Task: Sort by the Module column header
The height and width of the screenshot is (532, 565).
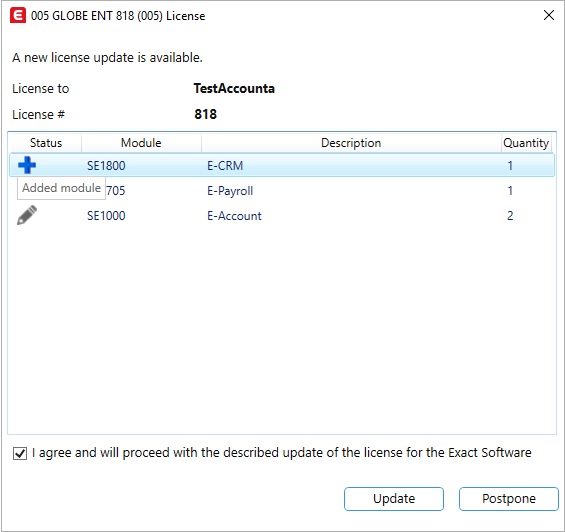Action: (141, 143)
